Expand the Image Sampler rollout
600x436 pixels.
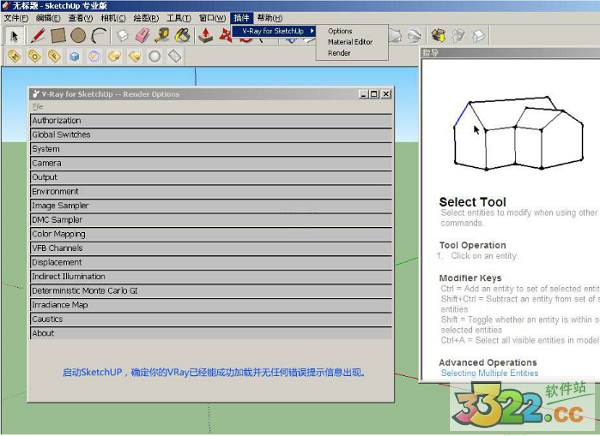[x=211, y=206]
